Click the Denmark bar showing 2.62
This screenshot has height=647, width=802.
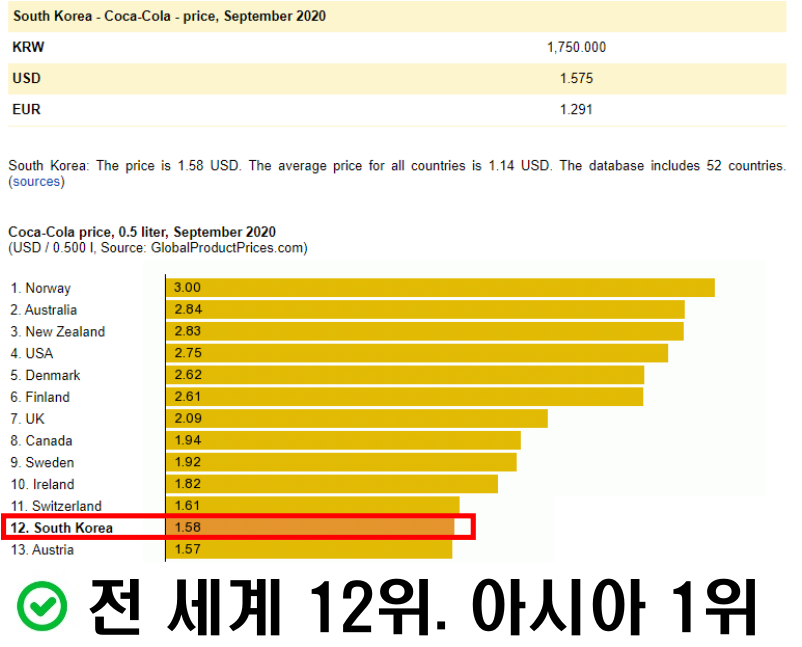(405, 375)
